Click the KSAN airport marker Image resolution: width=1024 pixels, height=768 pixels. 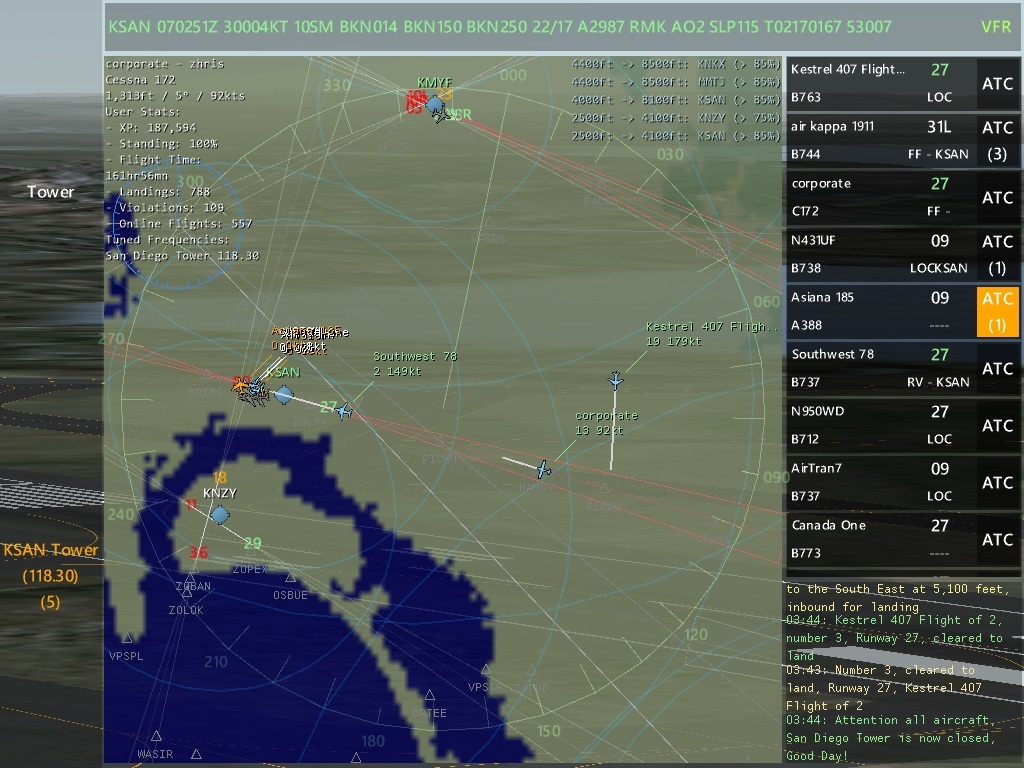[x=284, y=394]
